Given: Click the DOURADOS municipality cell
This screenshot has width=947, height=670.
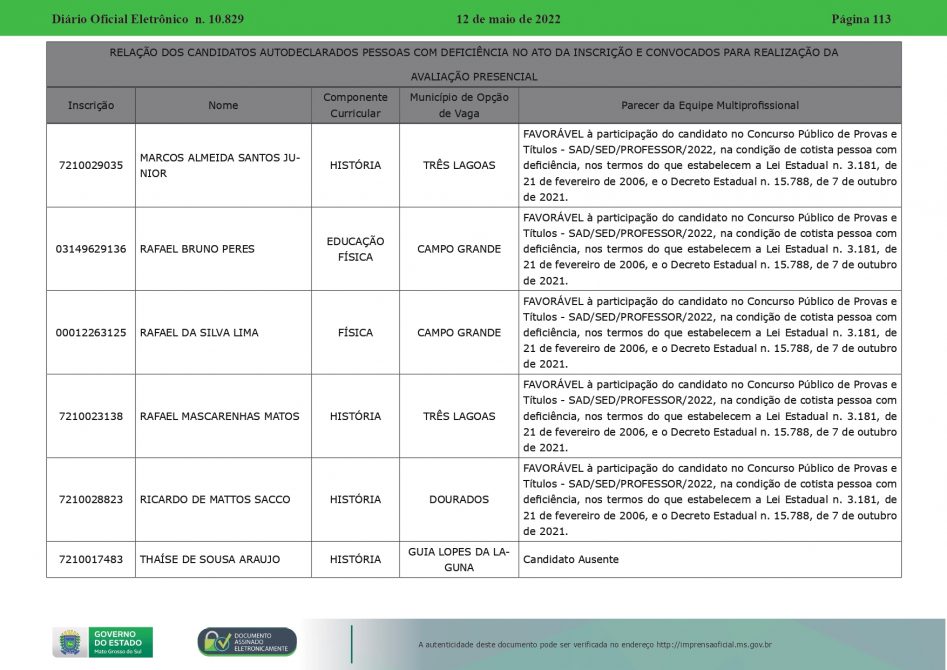Looking at the screenshot, I should tap(459, 499).
